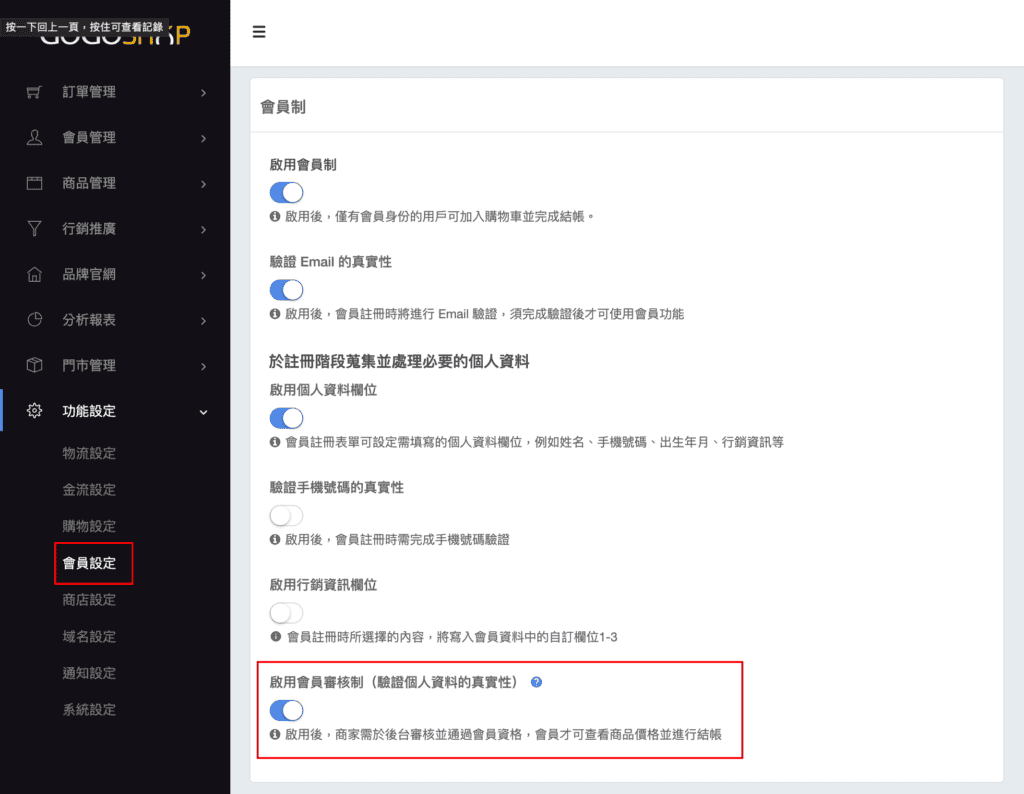1024x794 pixels.
Task: Go to 通知設定 settings page
Action: (89, 673)
